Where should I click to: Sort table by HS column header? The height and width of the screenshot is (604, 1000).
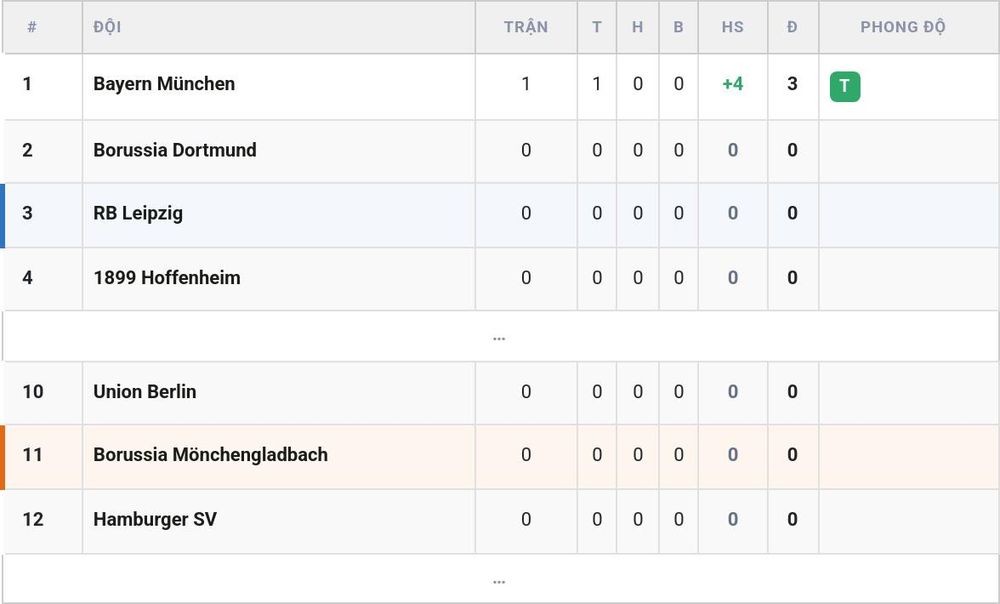click(733, 27)
